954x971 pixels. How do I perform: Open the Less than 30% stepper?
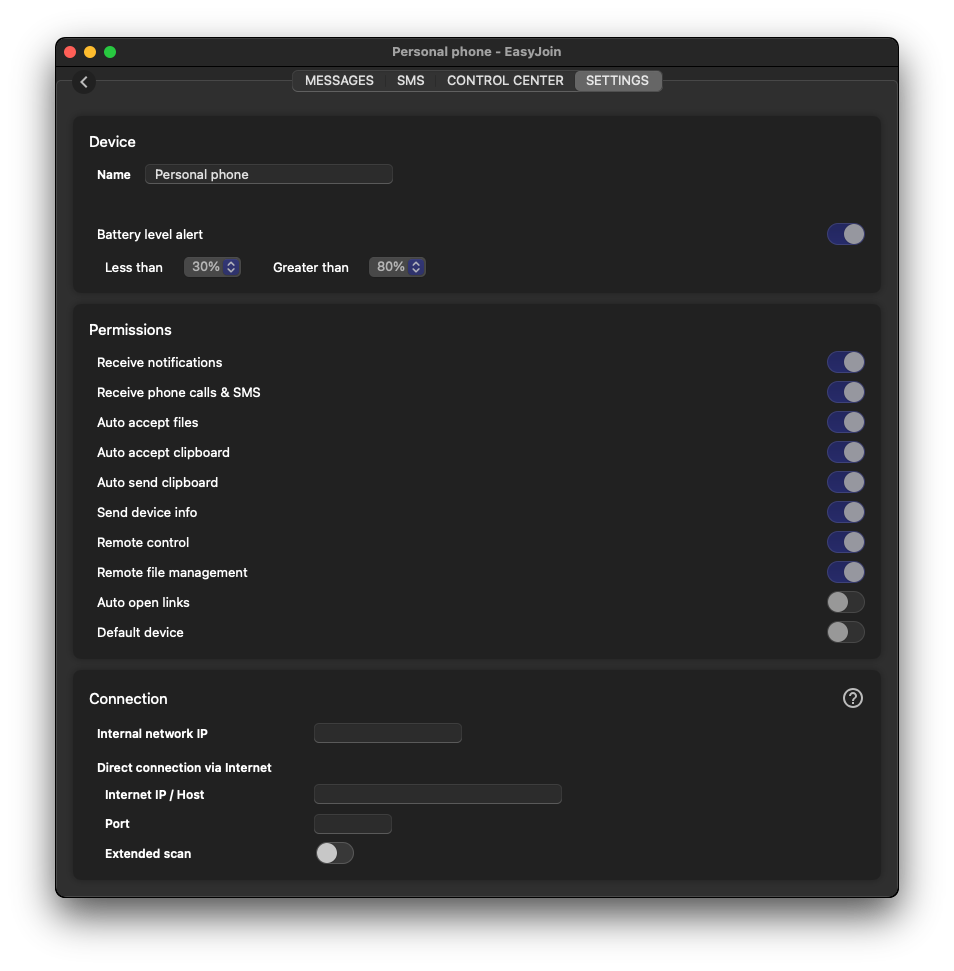pos(212,267)
